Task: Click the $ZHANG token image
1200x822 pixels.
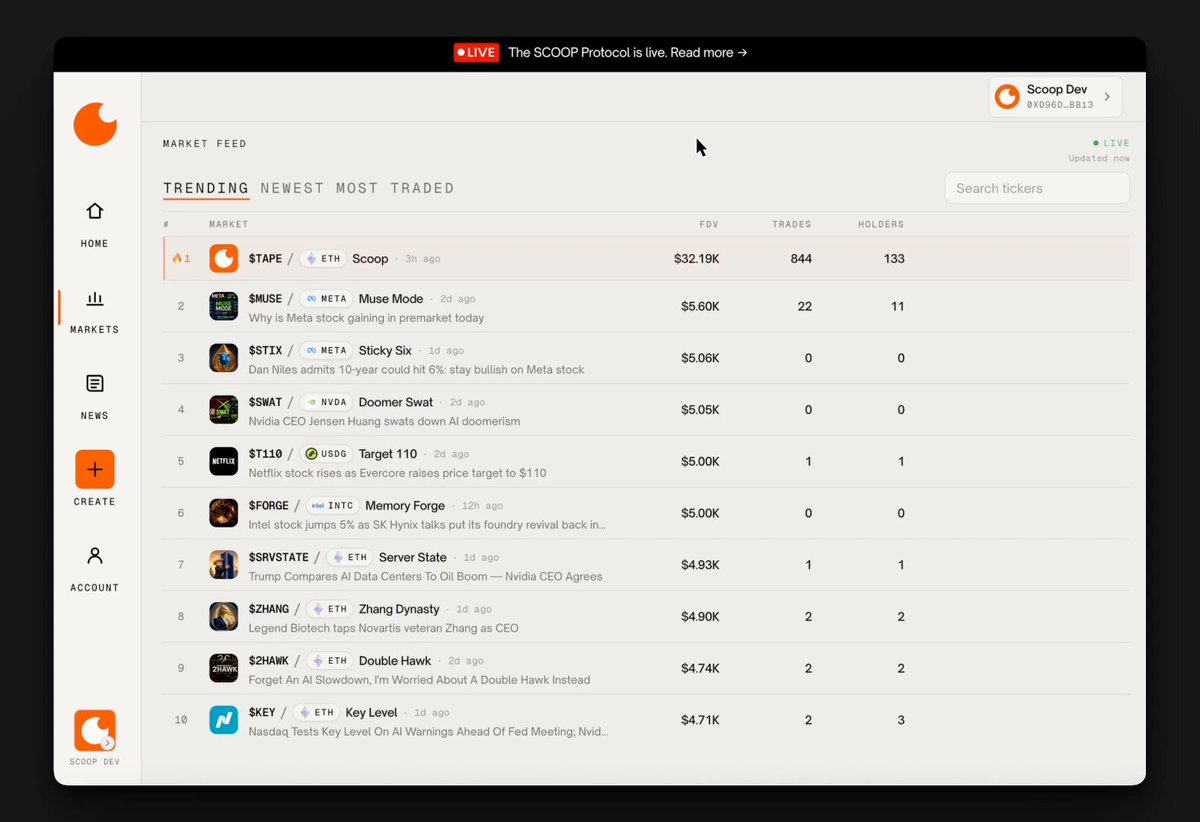Action: coord(223,616)
